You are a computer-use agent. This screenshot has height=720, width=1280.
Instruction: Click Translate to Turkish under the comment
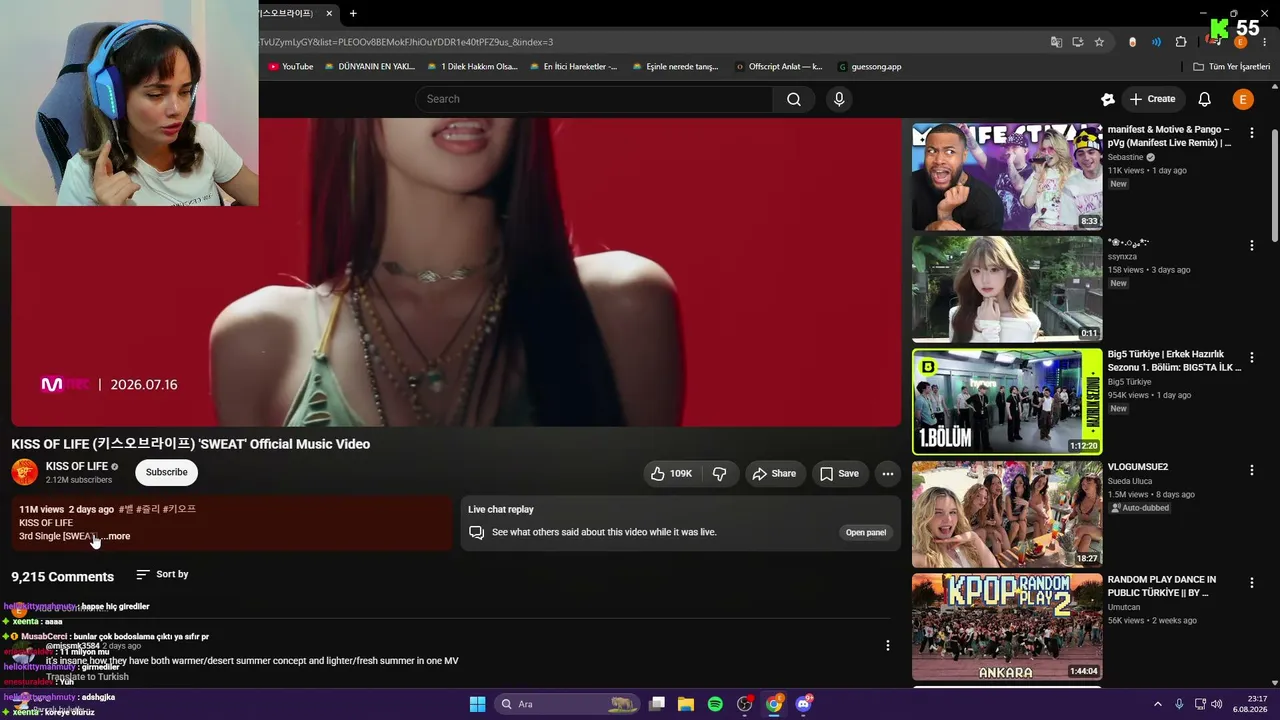pos(87,677)
